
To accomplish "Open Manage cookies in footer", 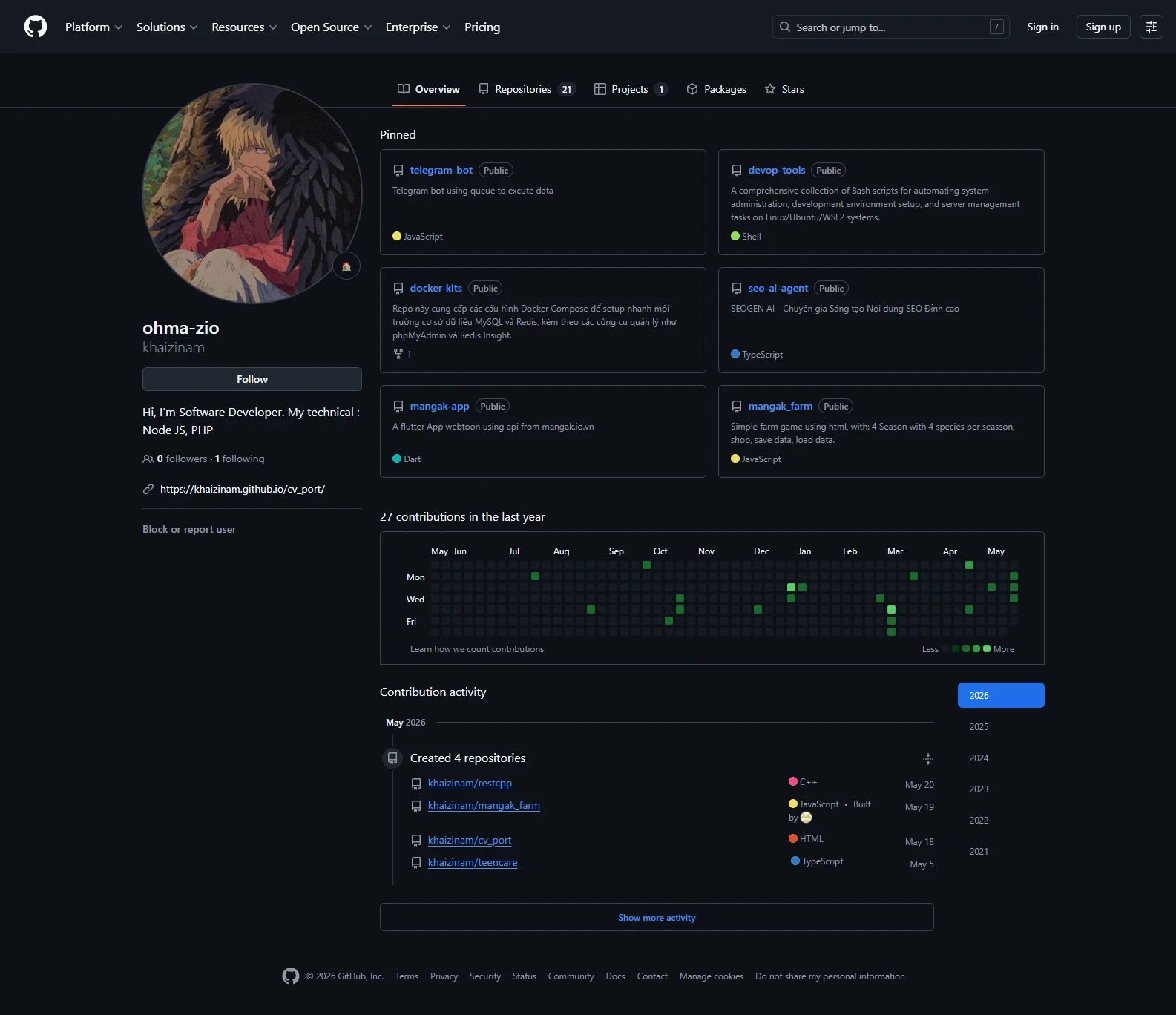I will coord(712,976).
